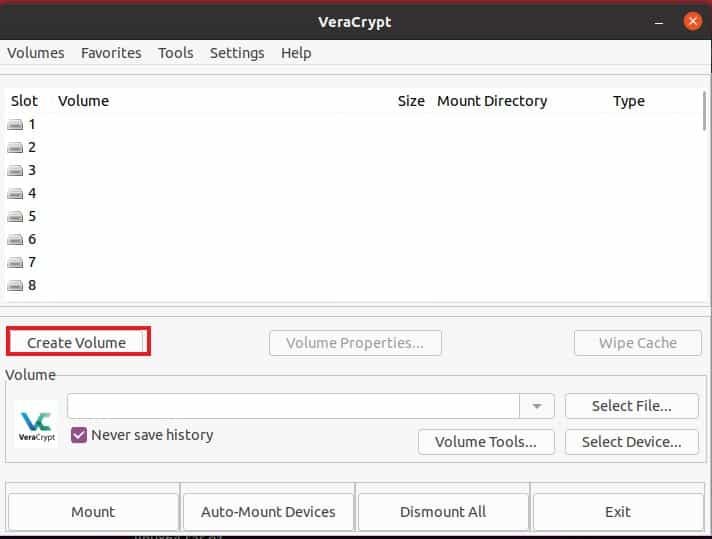Click the Exit button
The width and height of the screenshot is (712, 539).
618,512
